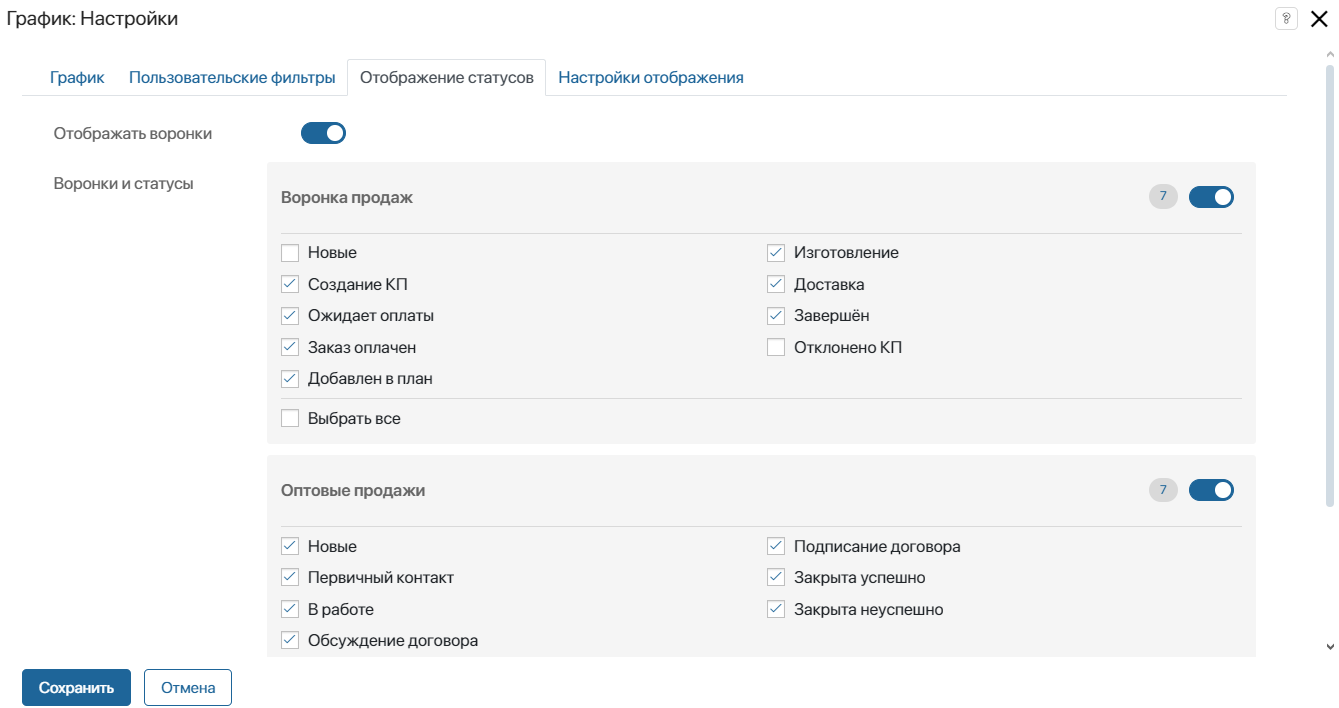This screenshot has width=1339, height=708.
Task: Check the Новые box in Воронка продаж
Action: 290,253
